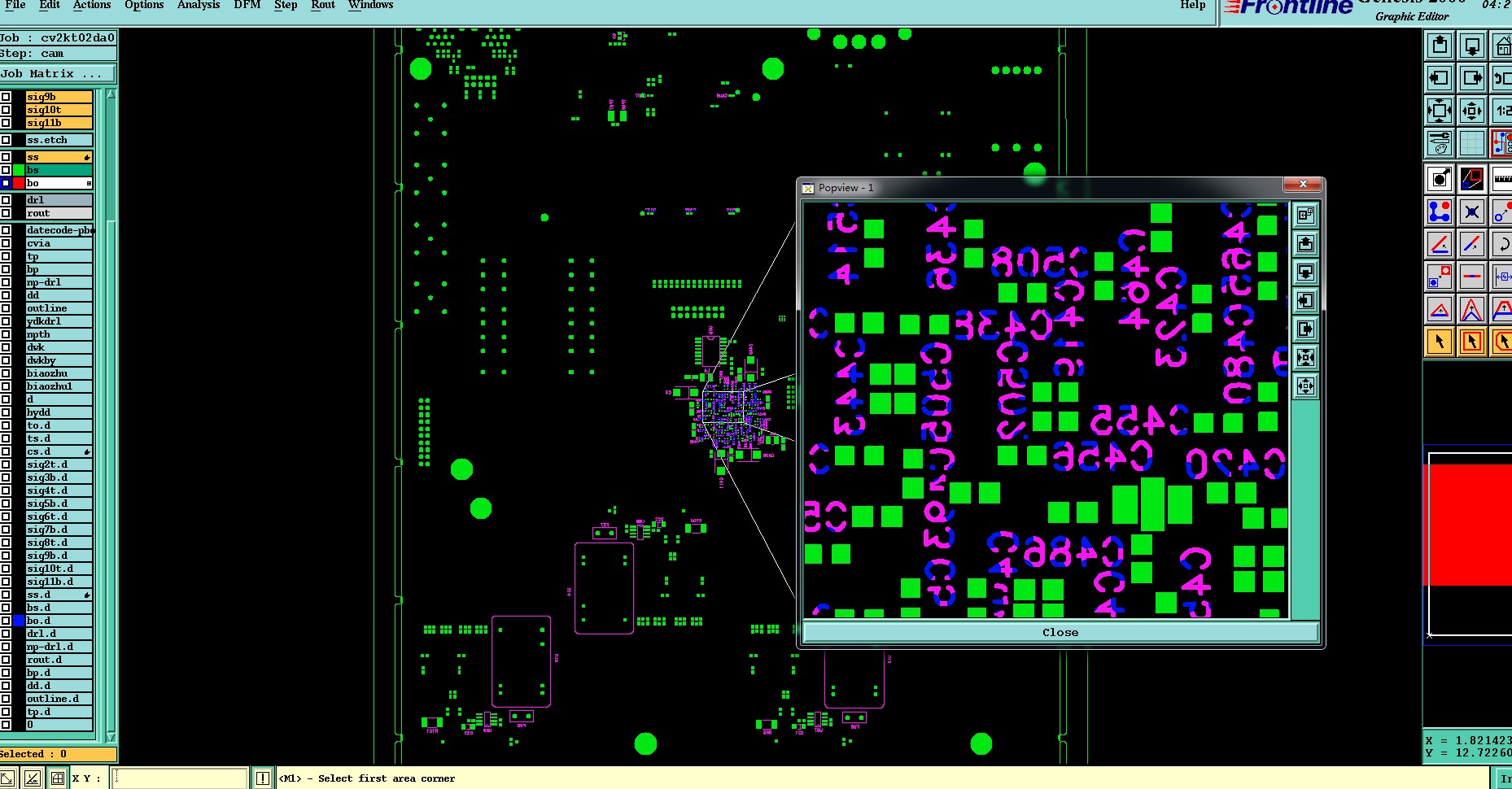1512x789 pixels.
Task: Open the Rout menu
Action: coord(323,5)
